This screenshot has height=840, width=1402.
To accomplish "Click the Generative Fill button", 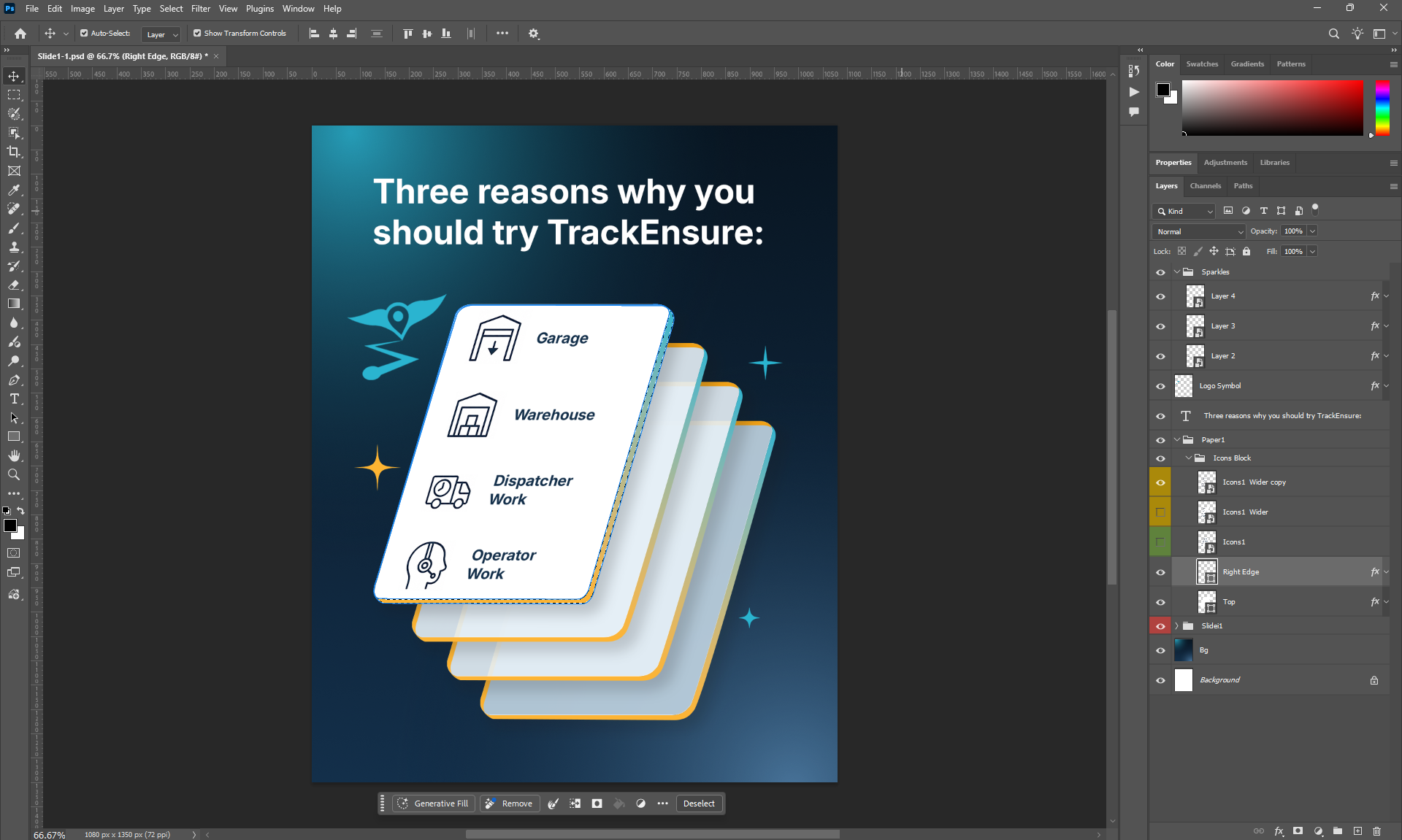I will tap(434, 804).
